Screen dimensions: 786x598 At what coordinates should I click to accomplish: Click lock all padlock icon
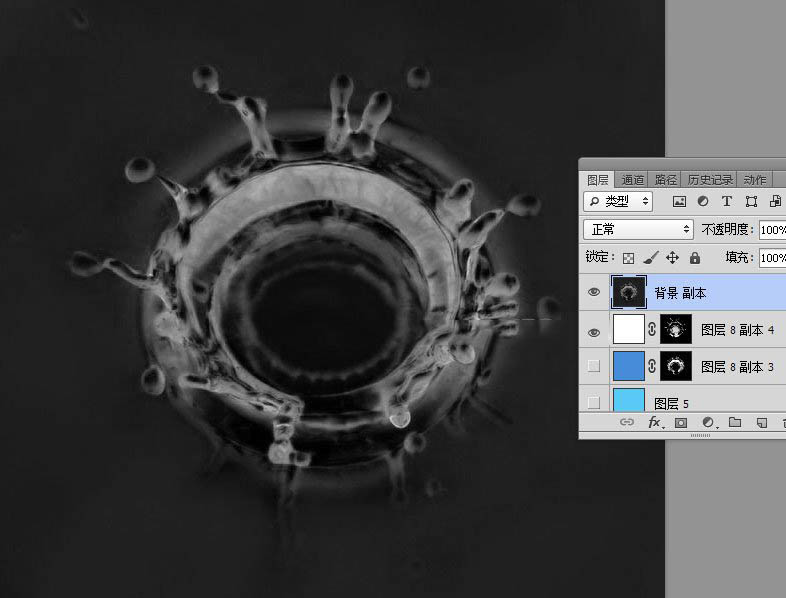click(x=694, y=258)
